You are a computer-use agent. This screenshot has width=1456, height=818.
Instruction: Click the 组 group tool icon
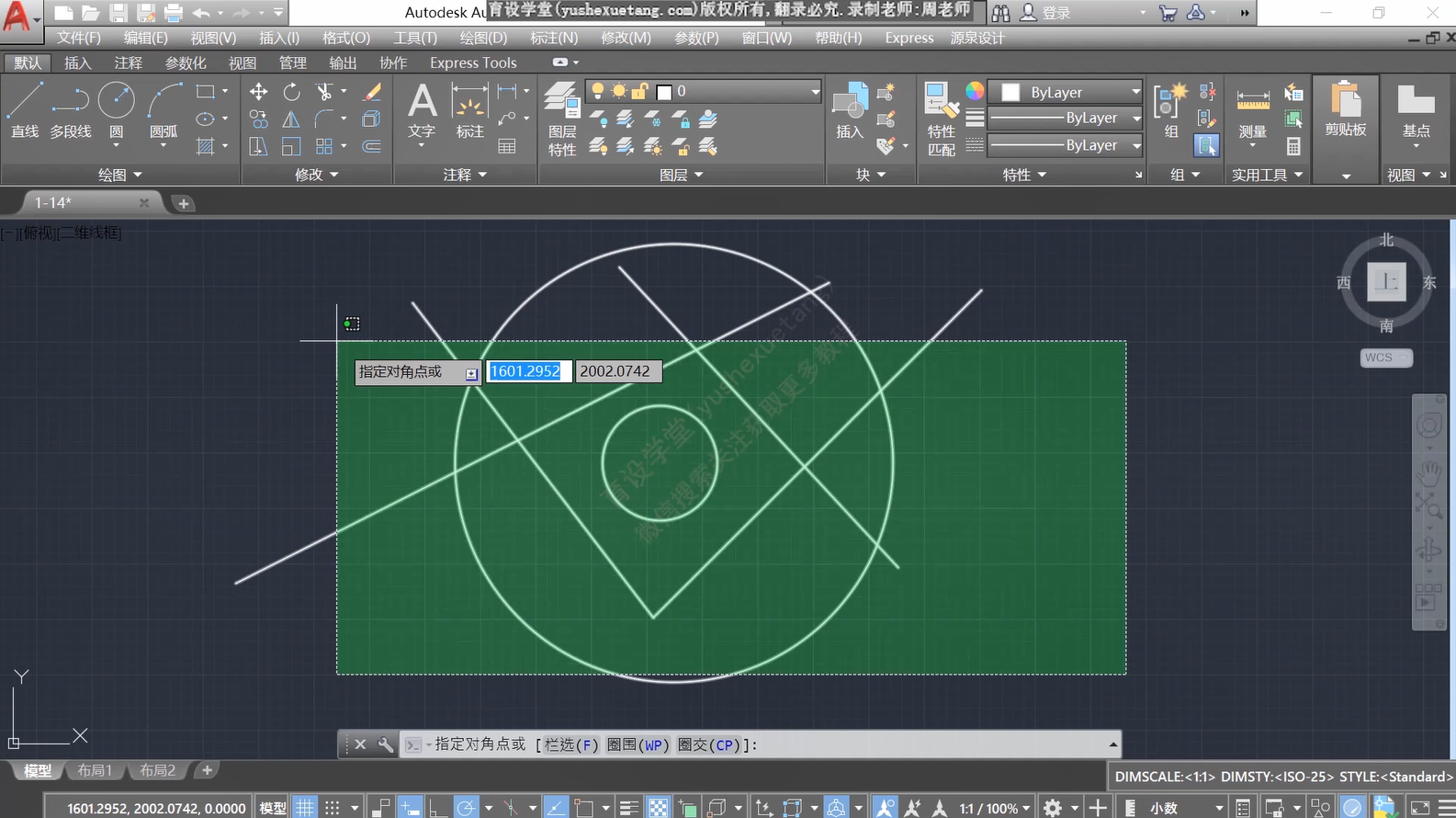tap(1171, 111)
